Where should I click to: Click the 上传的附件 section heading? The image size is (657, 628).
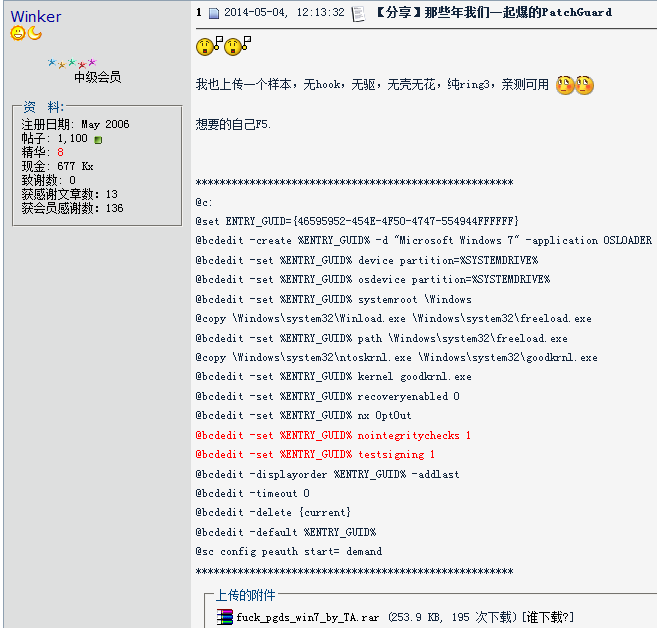pos(246,595)
